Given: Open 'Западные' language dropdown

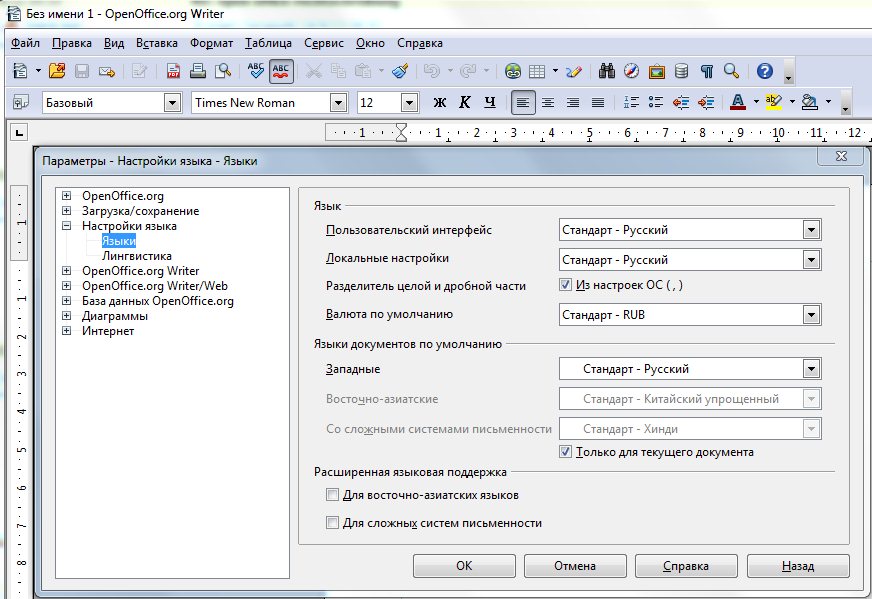Looking at the screenshot, I should pos(811,369).
